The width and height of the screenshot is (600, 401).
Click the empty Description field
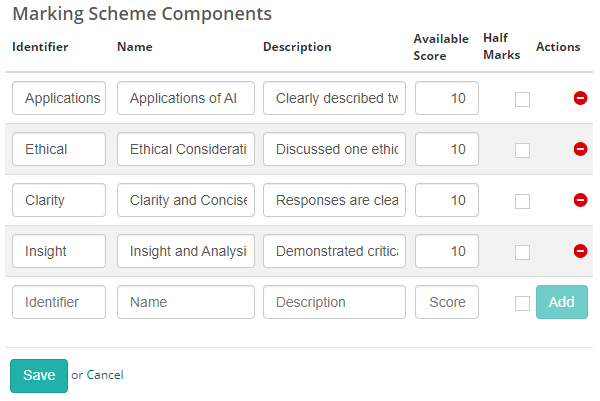tap(334, 302)
